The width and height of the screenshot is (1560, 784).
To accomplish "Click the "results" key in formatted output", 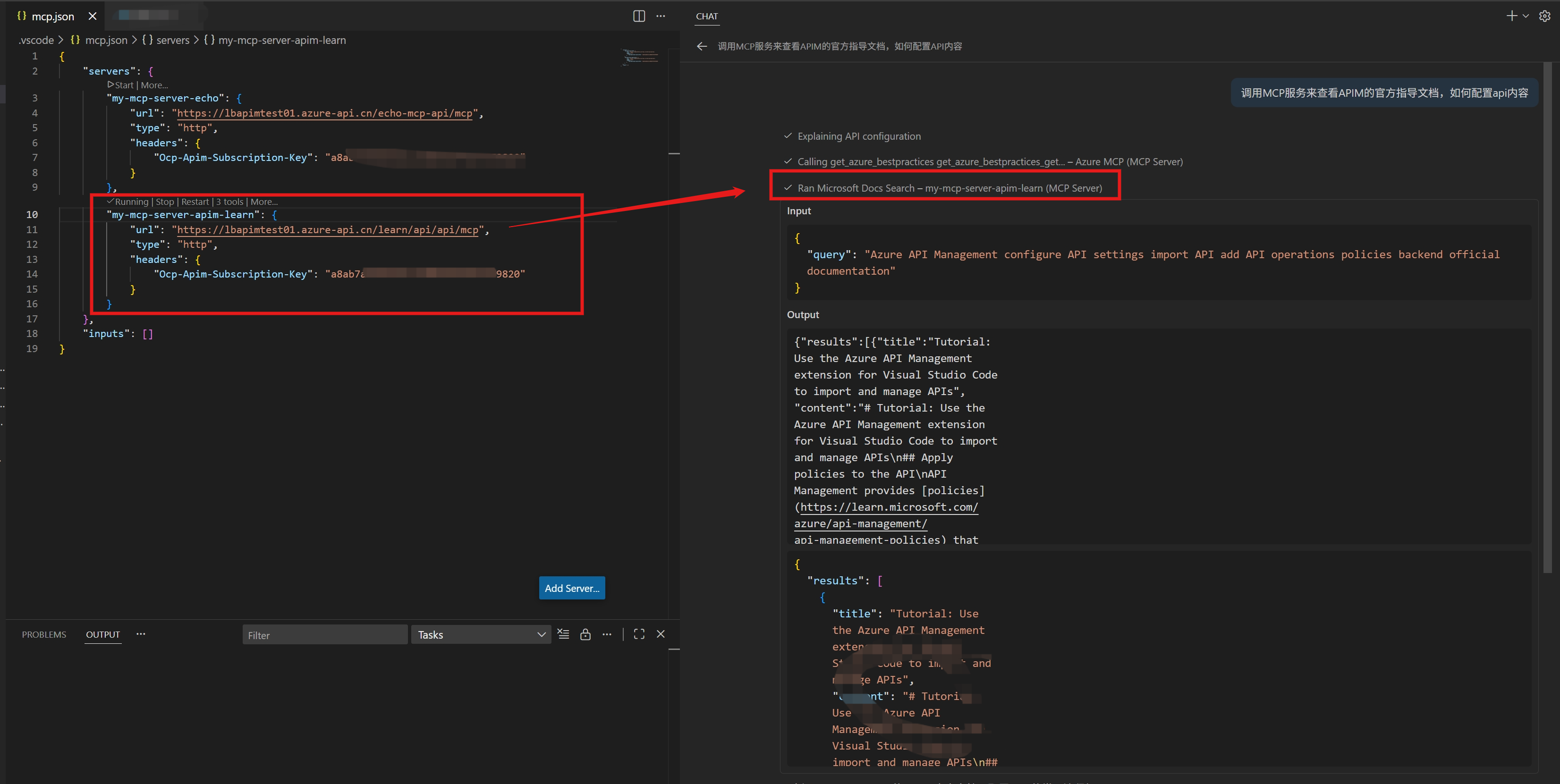I will [x=835, y=581].
